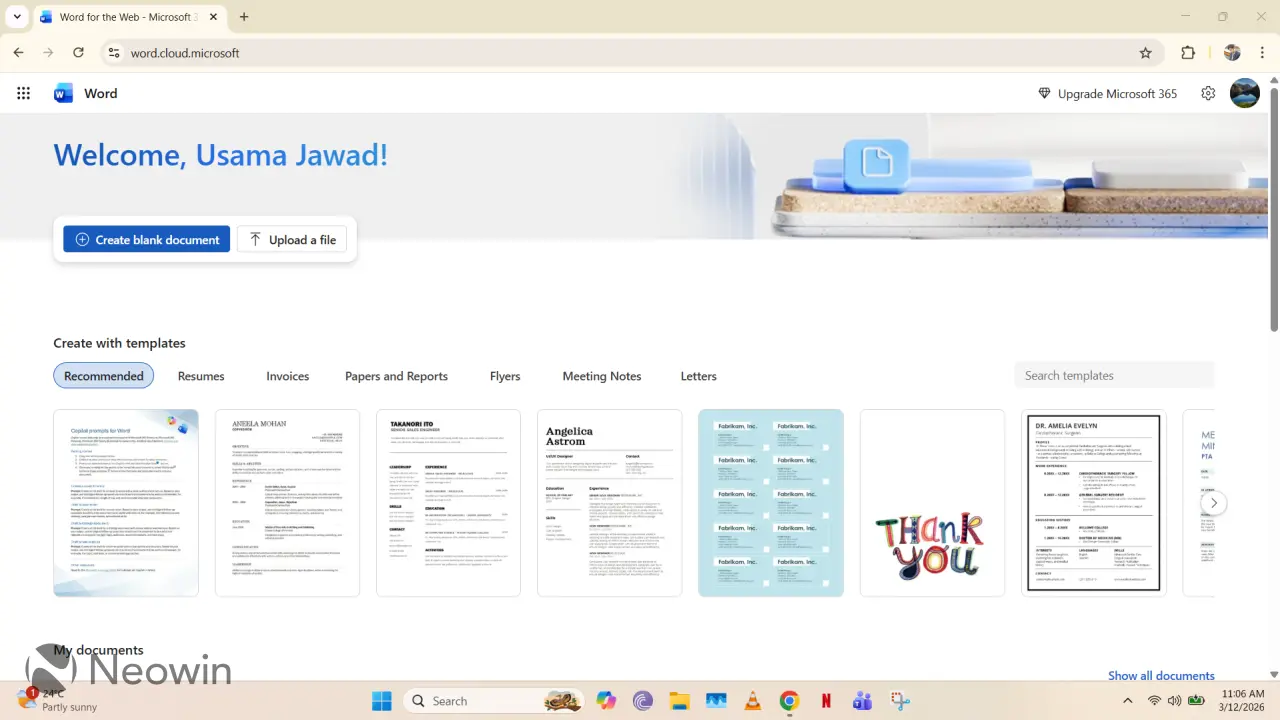Open the Wi-Fi network tray icon
Image resolution: width=1280 pixels, height=720 pixels.
click(x=1155, y=701)
